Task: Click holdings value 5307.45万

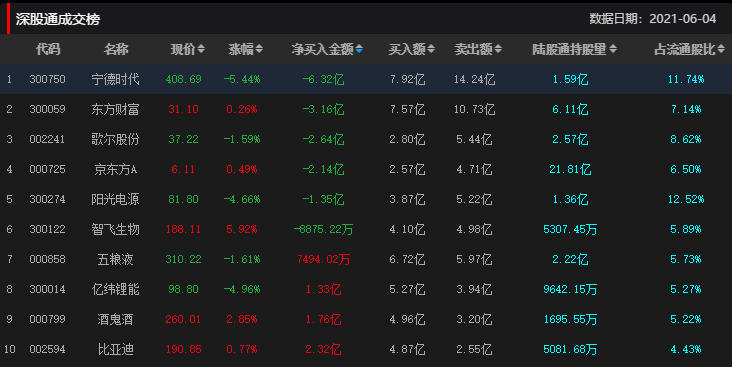Action: [x=570, y=229]
